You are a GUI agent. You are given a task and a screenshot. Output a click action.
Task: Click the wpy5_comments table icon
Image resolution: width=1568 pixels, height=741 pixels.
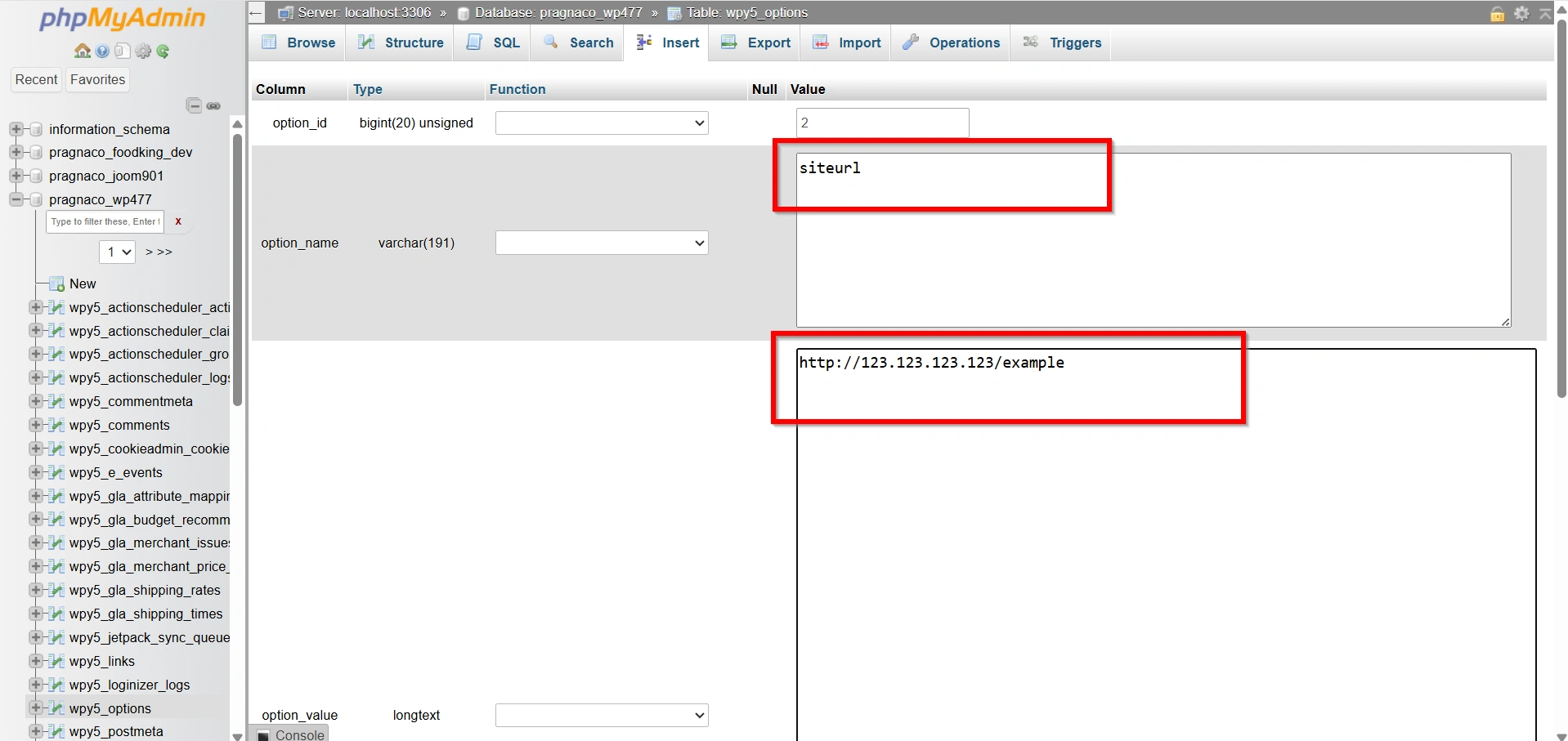coord(56,425)
